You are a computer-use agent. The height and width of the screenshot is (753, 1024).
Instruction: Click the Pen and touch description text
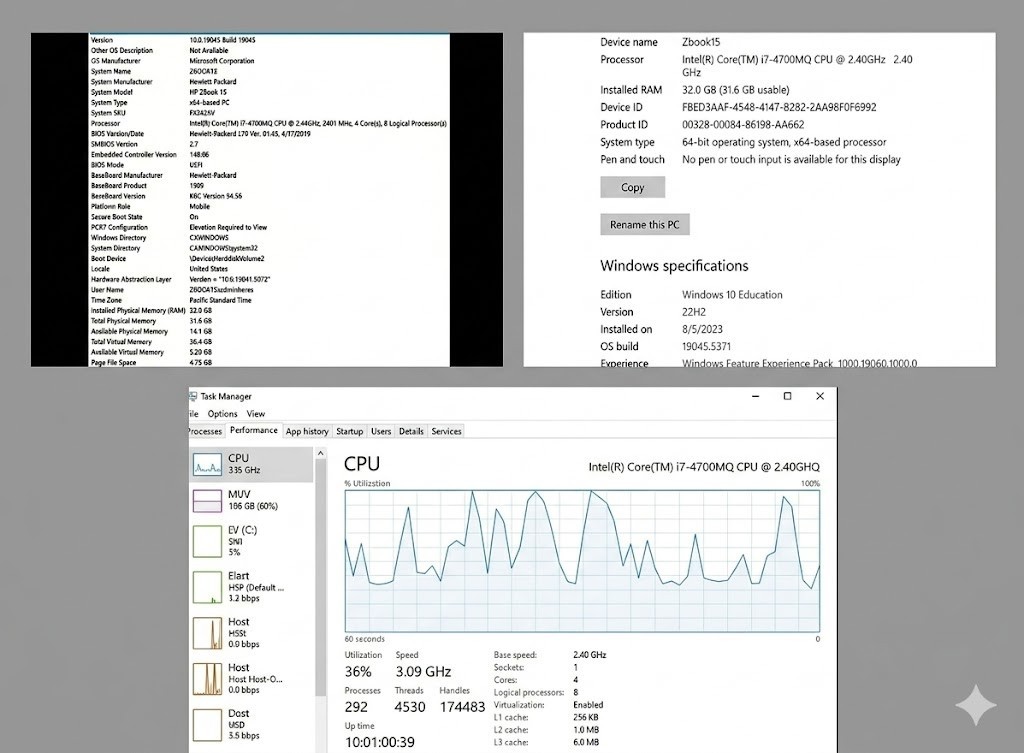(x=791, y=159)
